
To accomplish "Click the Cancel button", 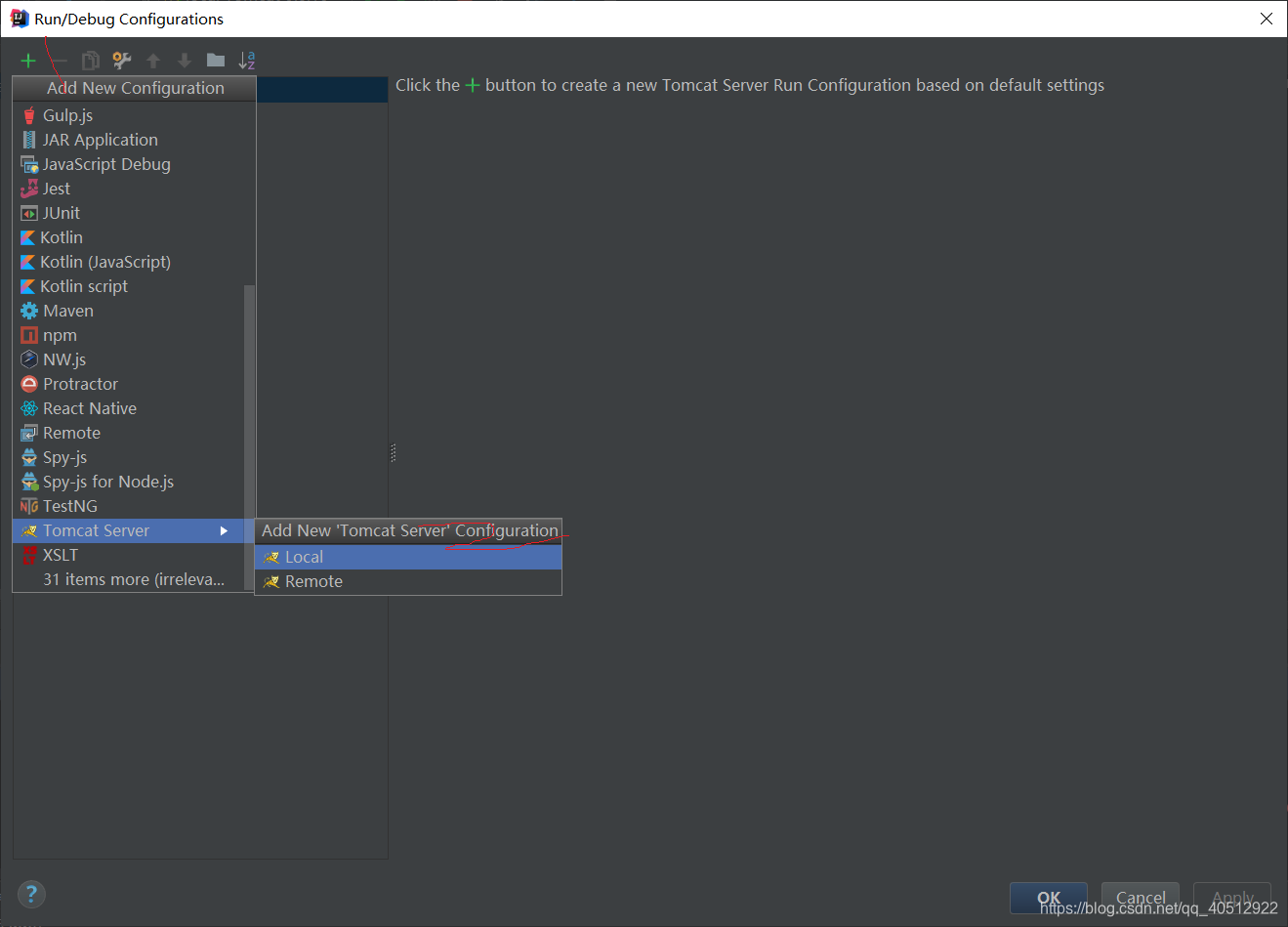I will coord(1141,898).
